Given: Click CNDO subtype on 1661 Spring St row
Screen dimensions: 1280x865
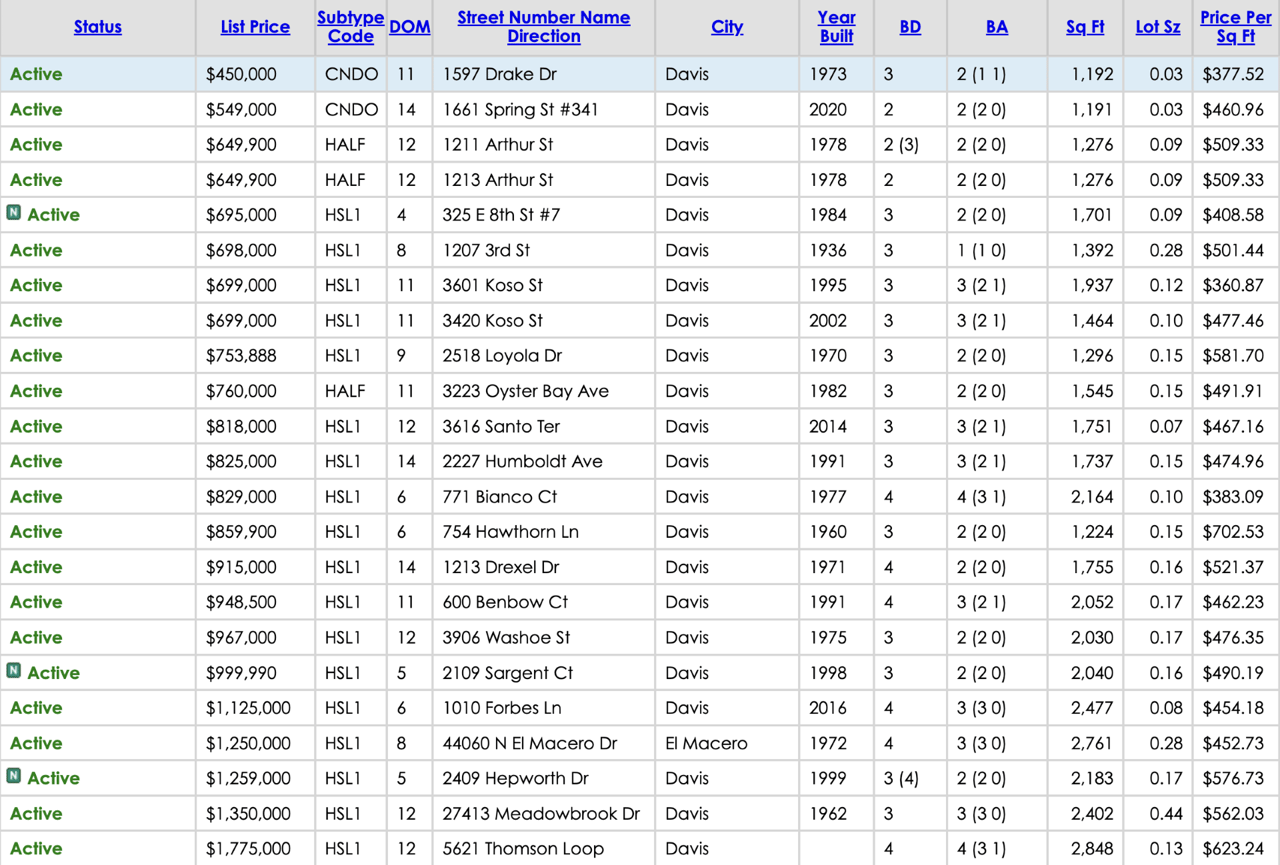Looking at the screenshot, I should point(352,110).
